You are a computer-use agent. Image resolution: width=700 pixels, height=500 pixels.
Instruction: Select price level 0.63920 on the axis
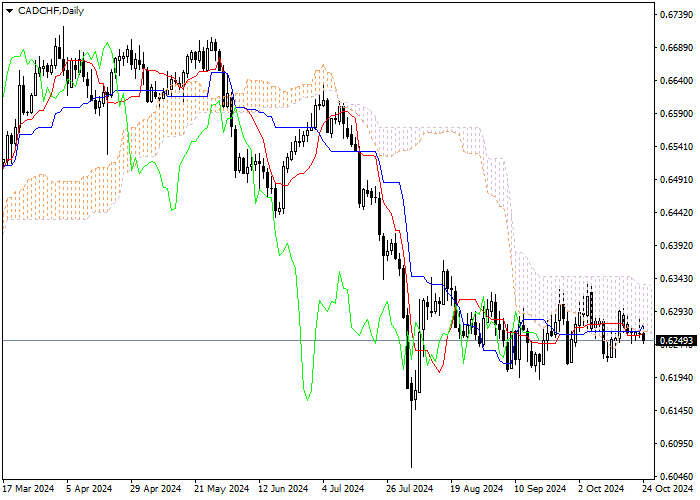click(677, 246)
